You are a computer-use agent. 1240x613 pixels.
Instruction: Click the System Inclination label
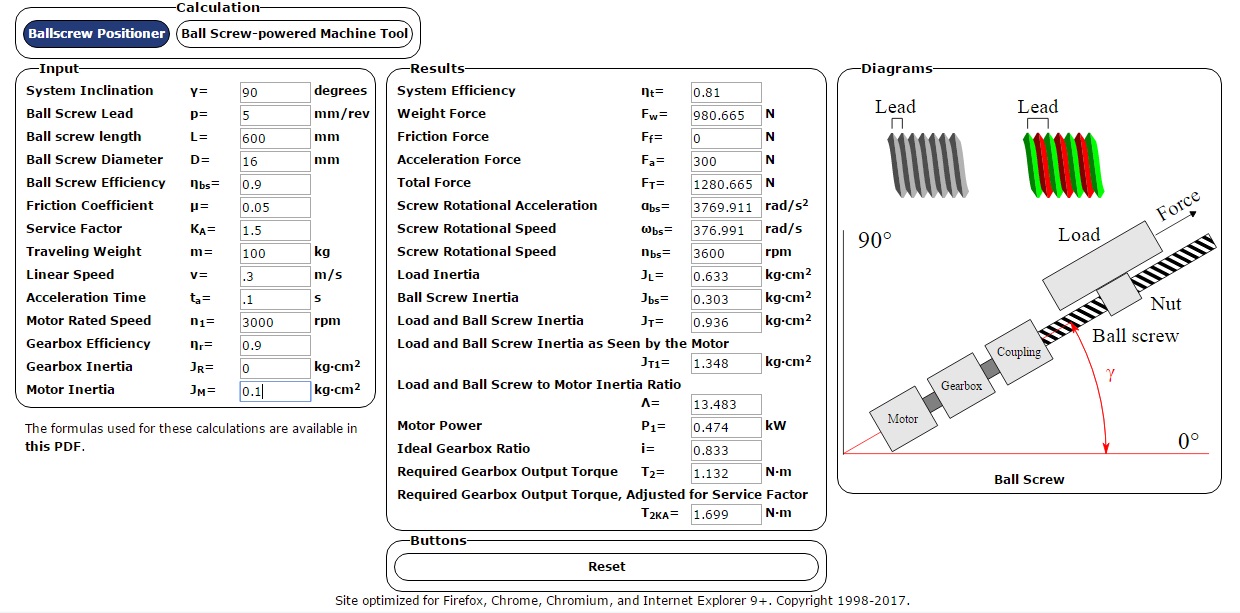pos(90,91)
